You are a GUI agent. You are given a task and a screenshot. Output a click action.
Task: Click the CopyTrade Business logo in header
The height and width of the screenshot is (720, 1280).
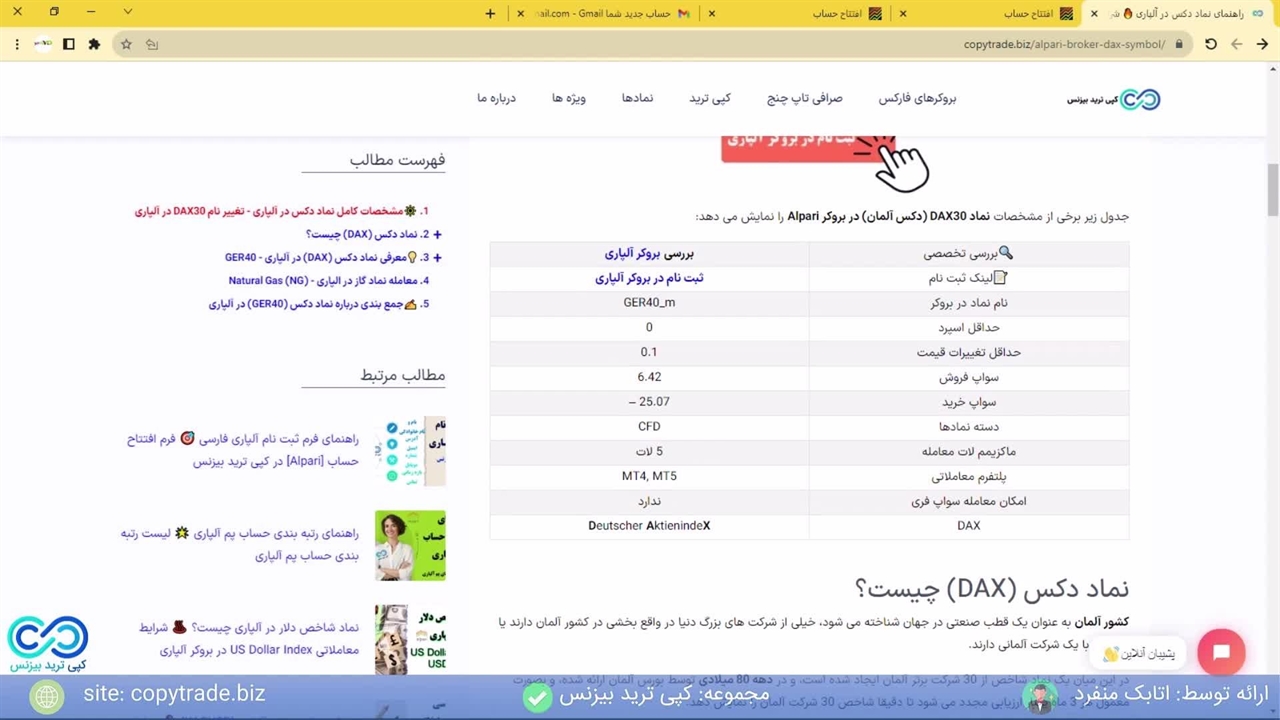[1113, 99]
